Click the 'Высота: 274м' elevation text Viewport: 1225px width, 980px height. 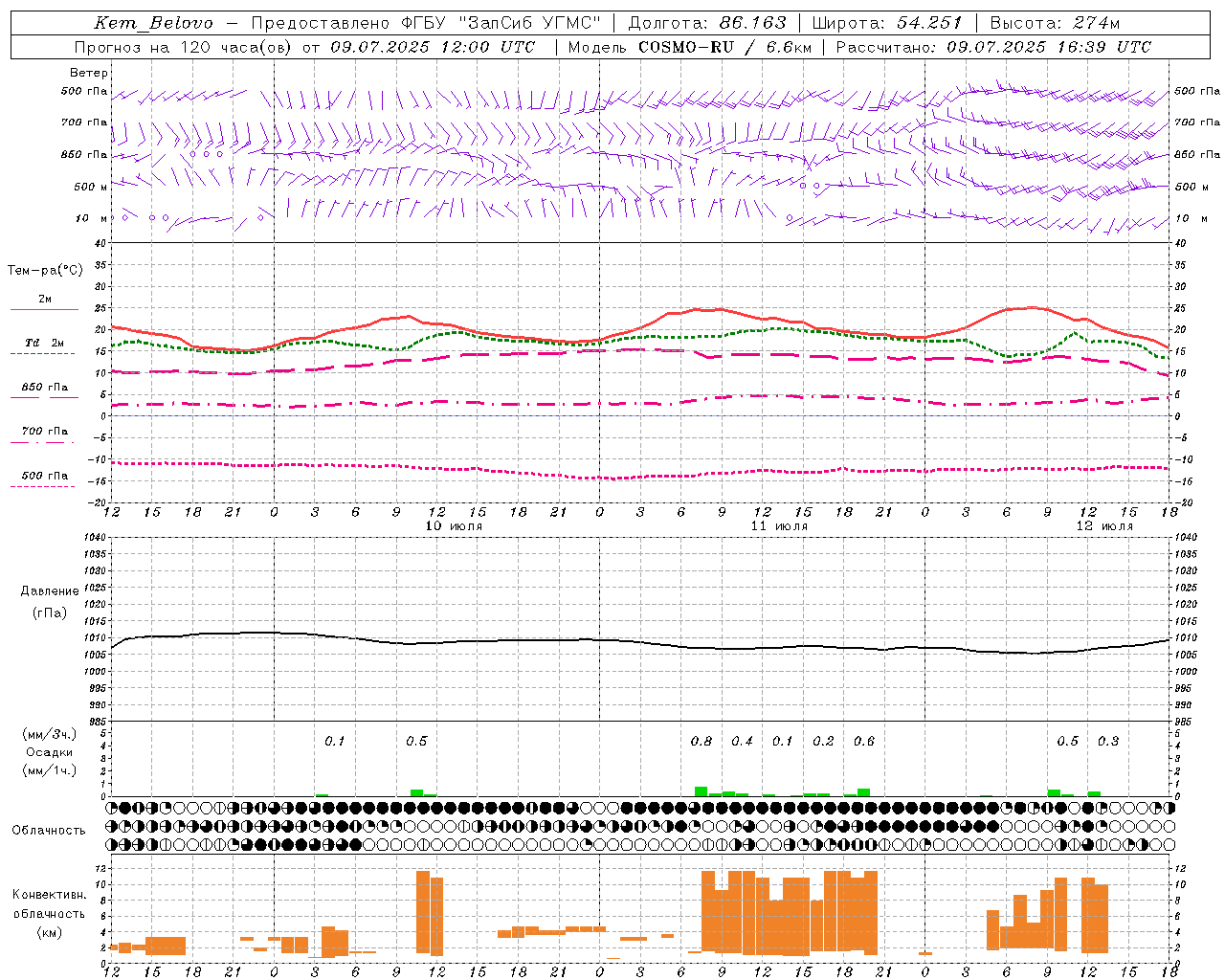click(1055, 23)
